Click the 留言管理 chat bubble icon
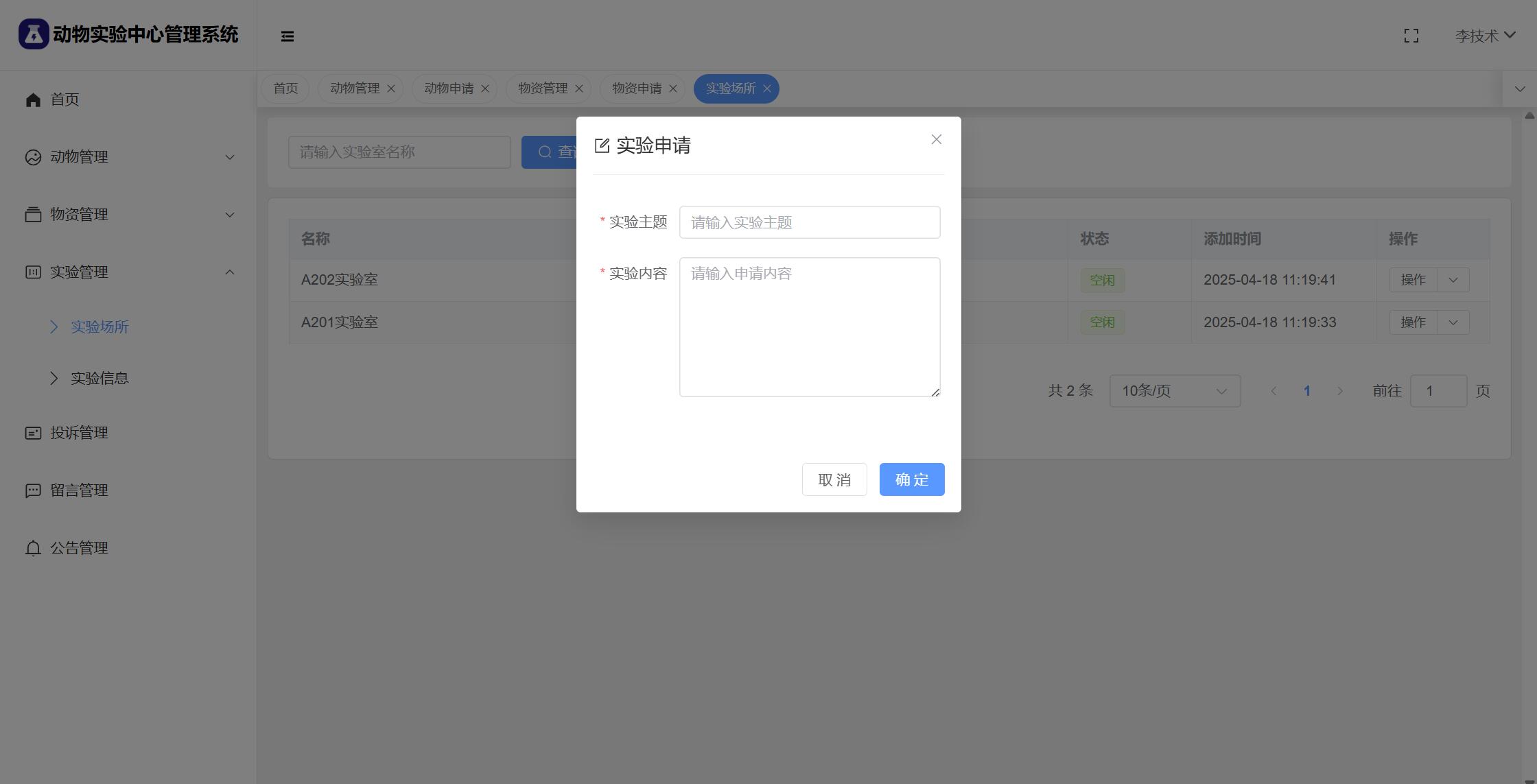 click(33, 490)
